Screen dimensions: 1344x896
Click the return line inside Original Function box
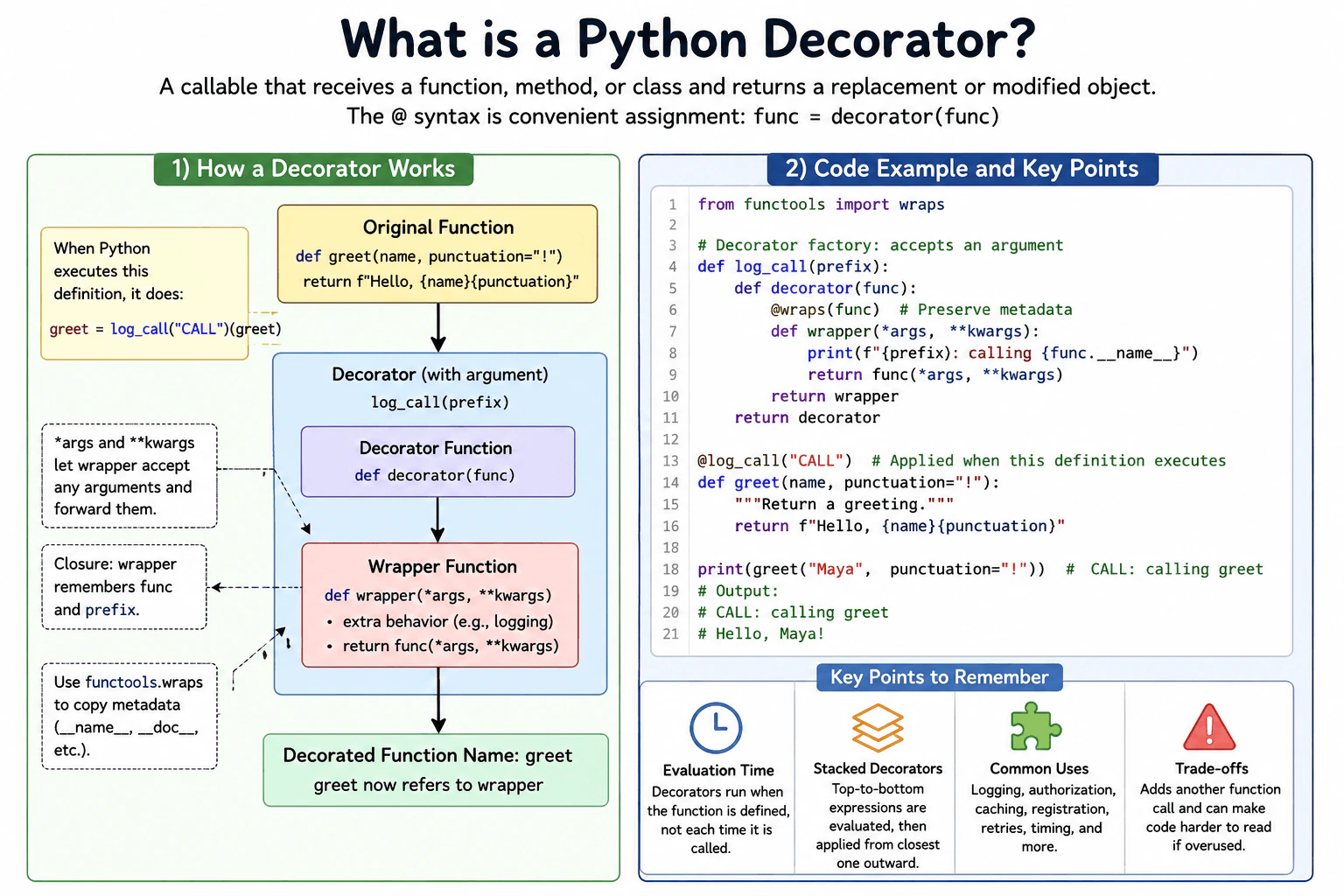click(x=441, y=282)
